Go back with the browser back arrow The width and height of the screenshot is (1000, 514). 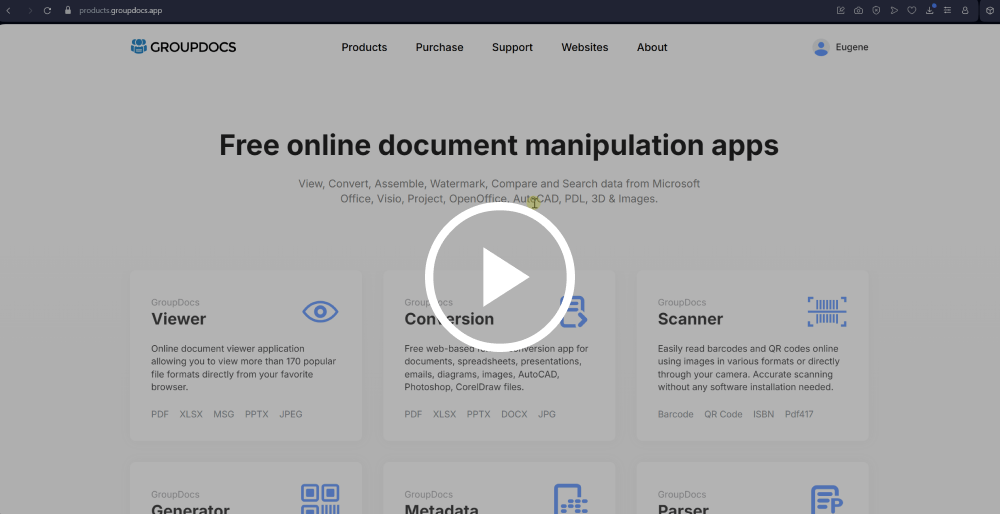point(8,11)
